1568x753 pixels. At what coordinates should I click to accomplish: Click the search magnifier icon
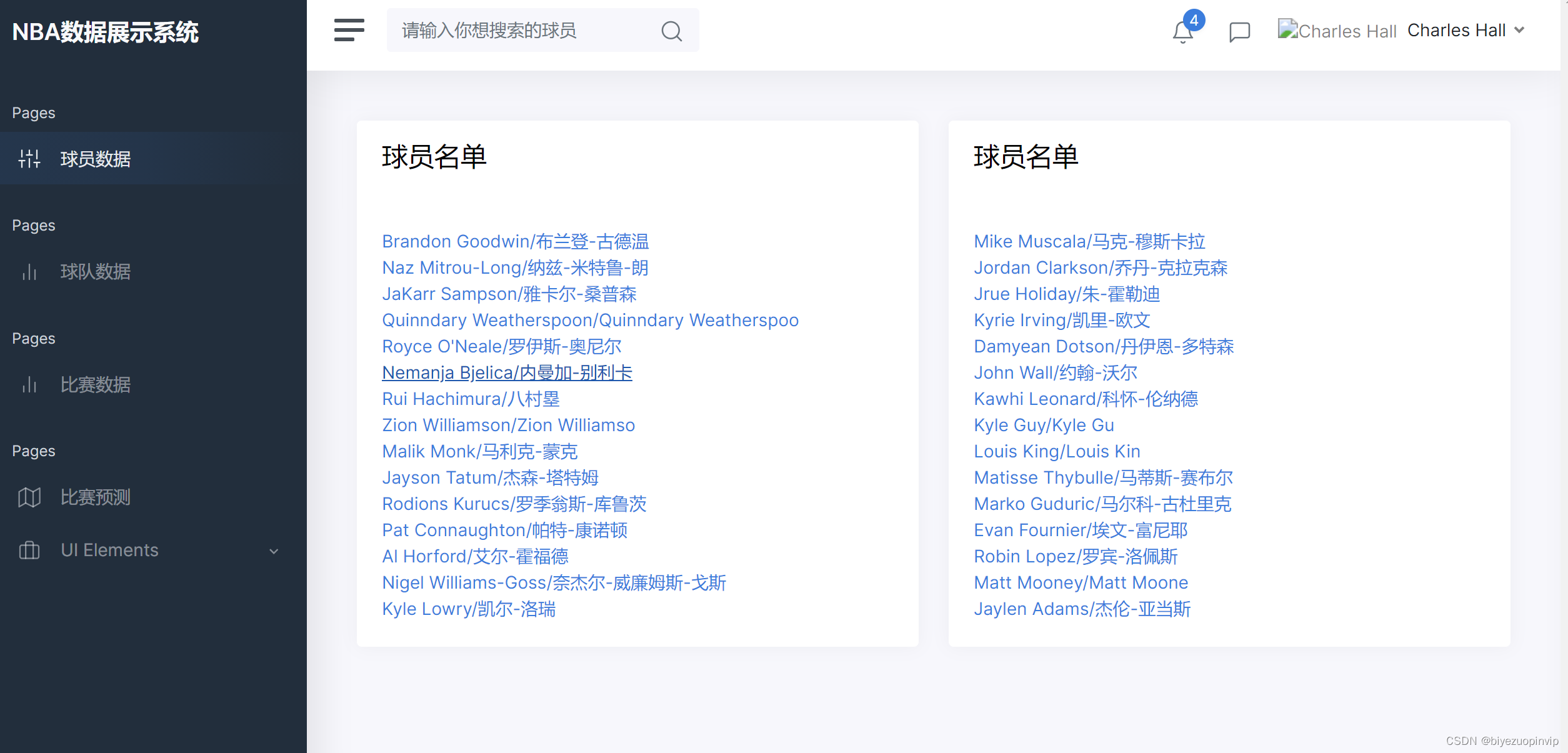coord(671,31)
